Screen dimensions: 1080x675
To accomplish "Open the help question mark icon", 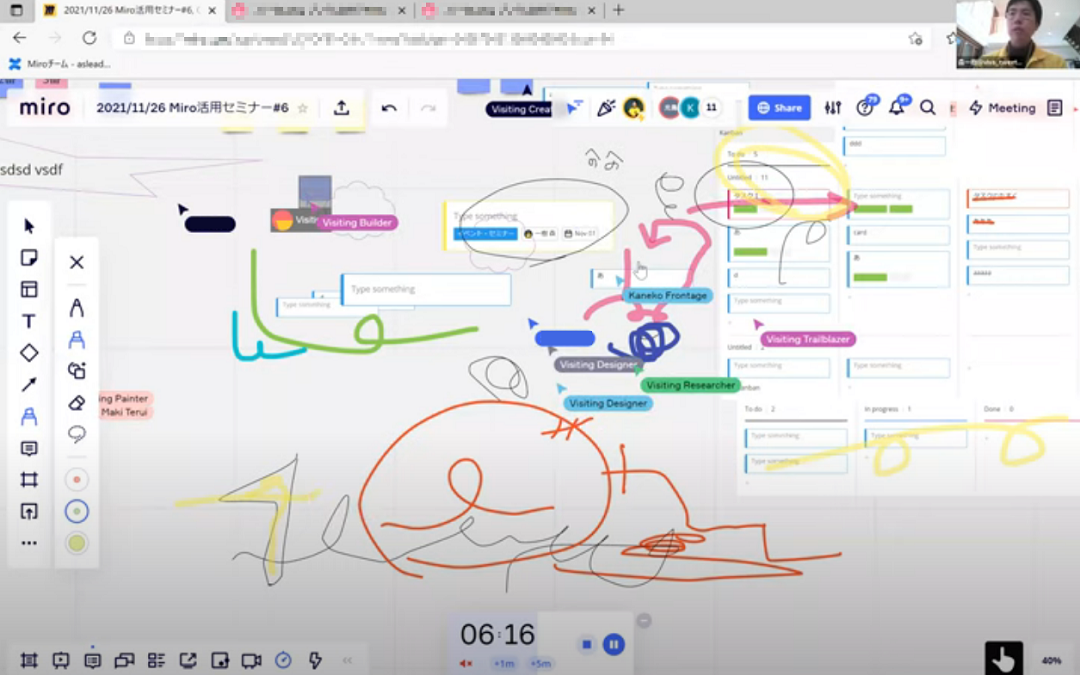I will point(865,107).
